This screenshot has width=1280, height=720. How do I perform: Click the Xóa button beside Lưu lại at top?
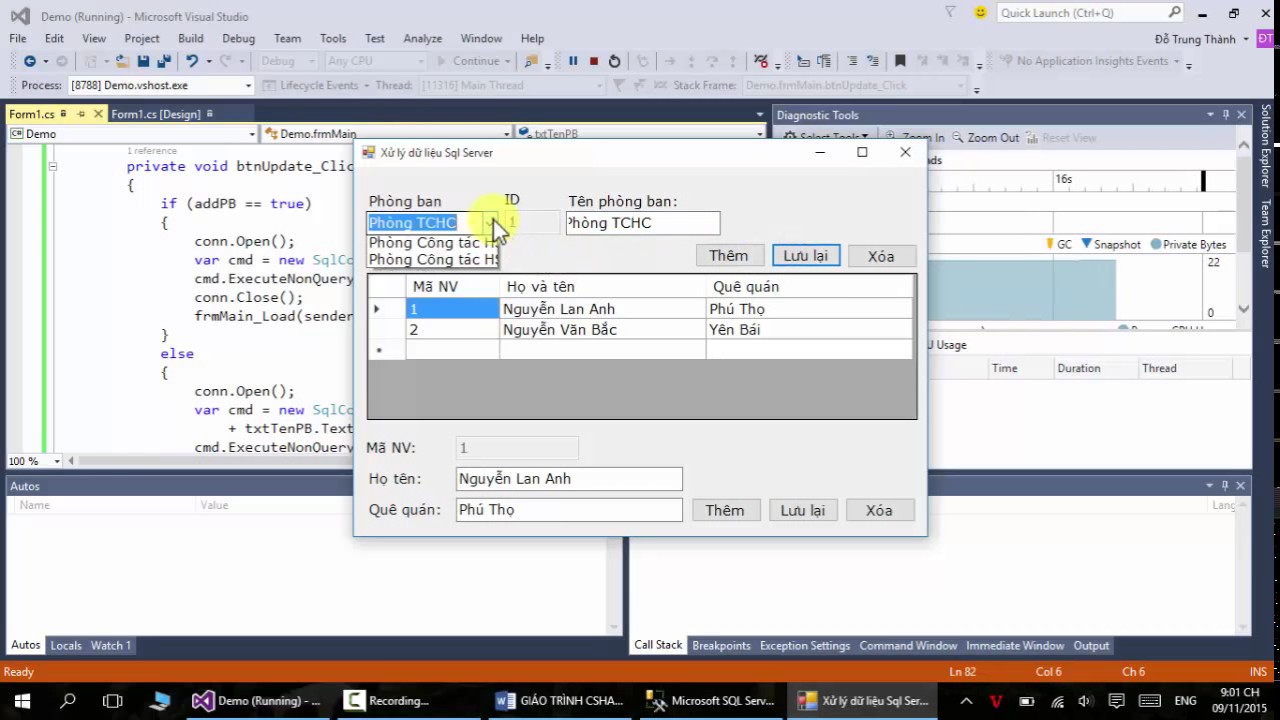point(880,256)
